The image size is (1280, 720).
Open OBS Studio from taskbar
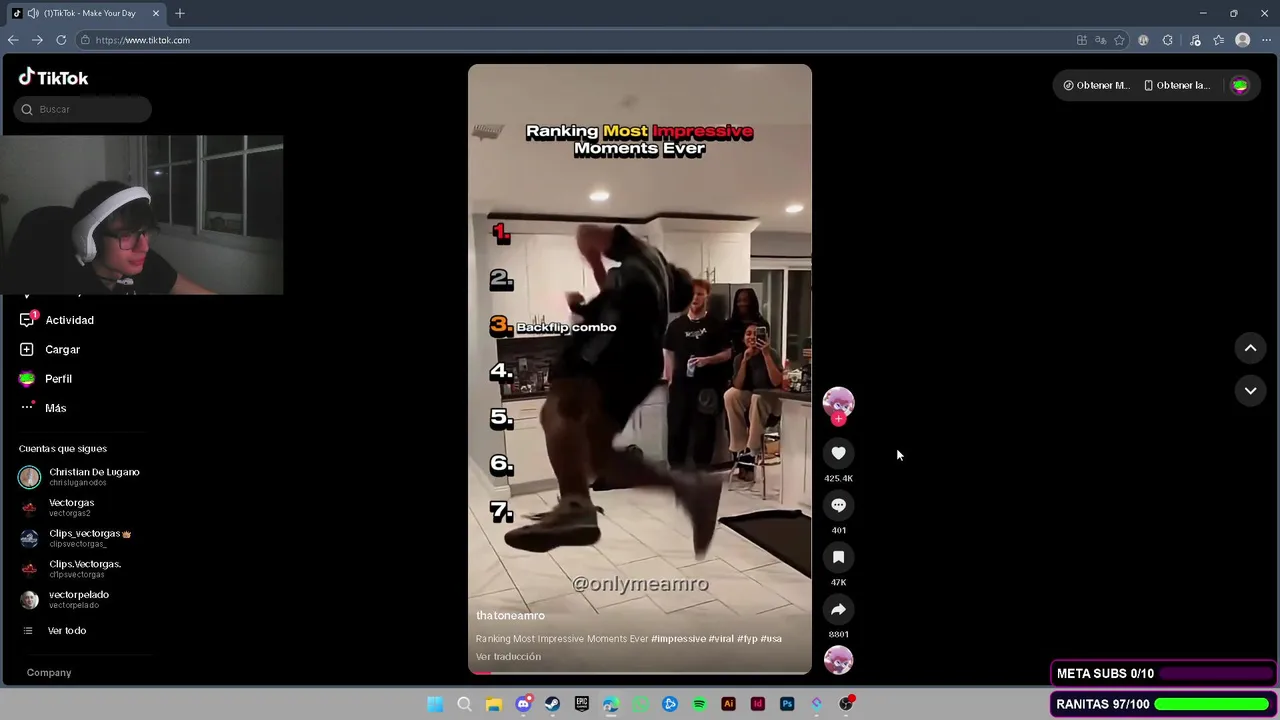[846, 704]
